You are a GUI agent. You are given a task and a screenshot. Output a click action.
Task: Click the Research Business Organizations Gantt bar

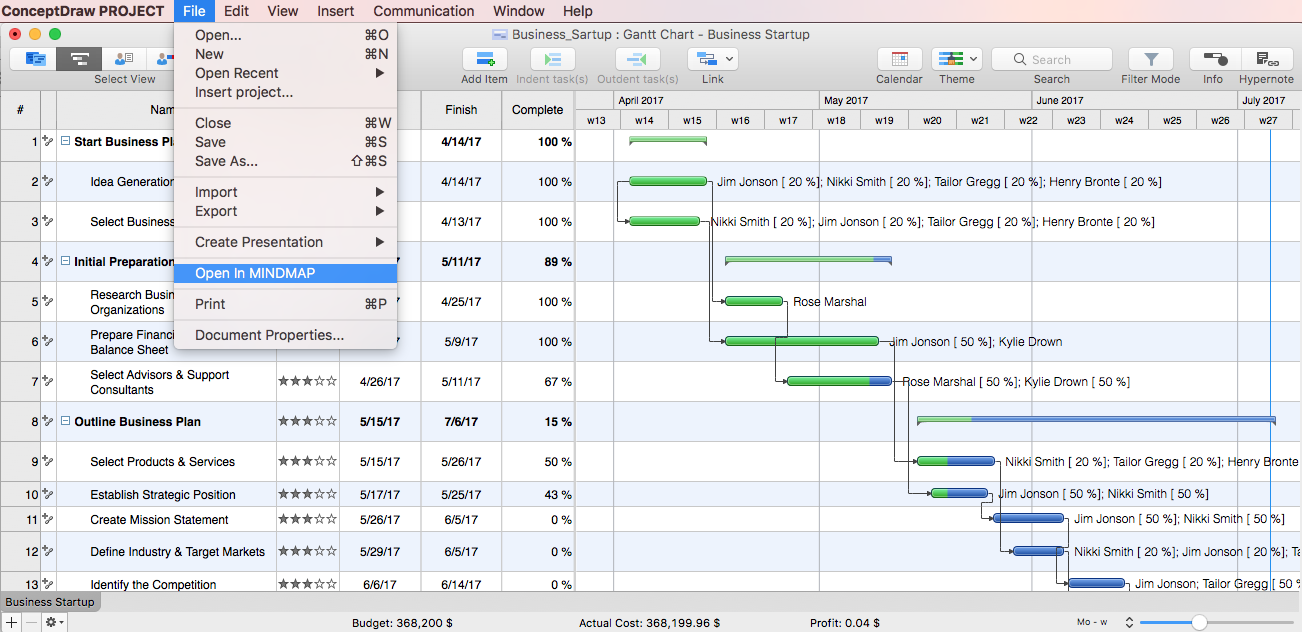point(754,301)
